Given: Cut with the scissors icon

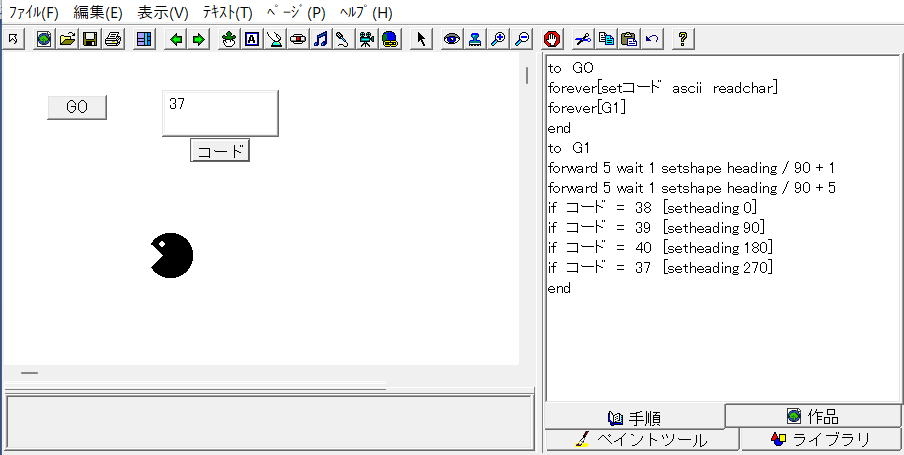Looking at the screenshot, I should [x=583, y=39].
